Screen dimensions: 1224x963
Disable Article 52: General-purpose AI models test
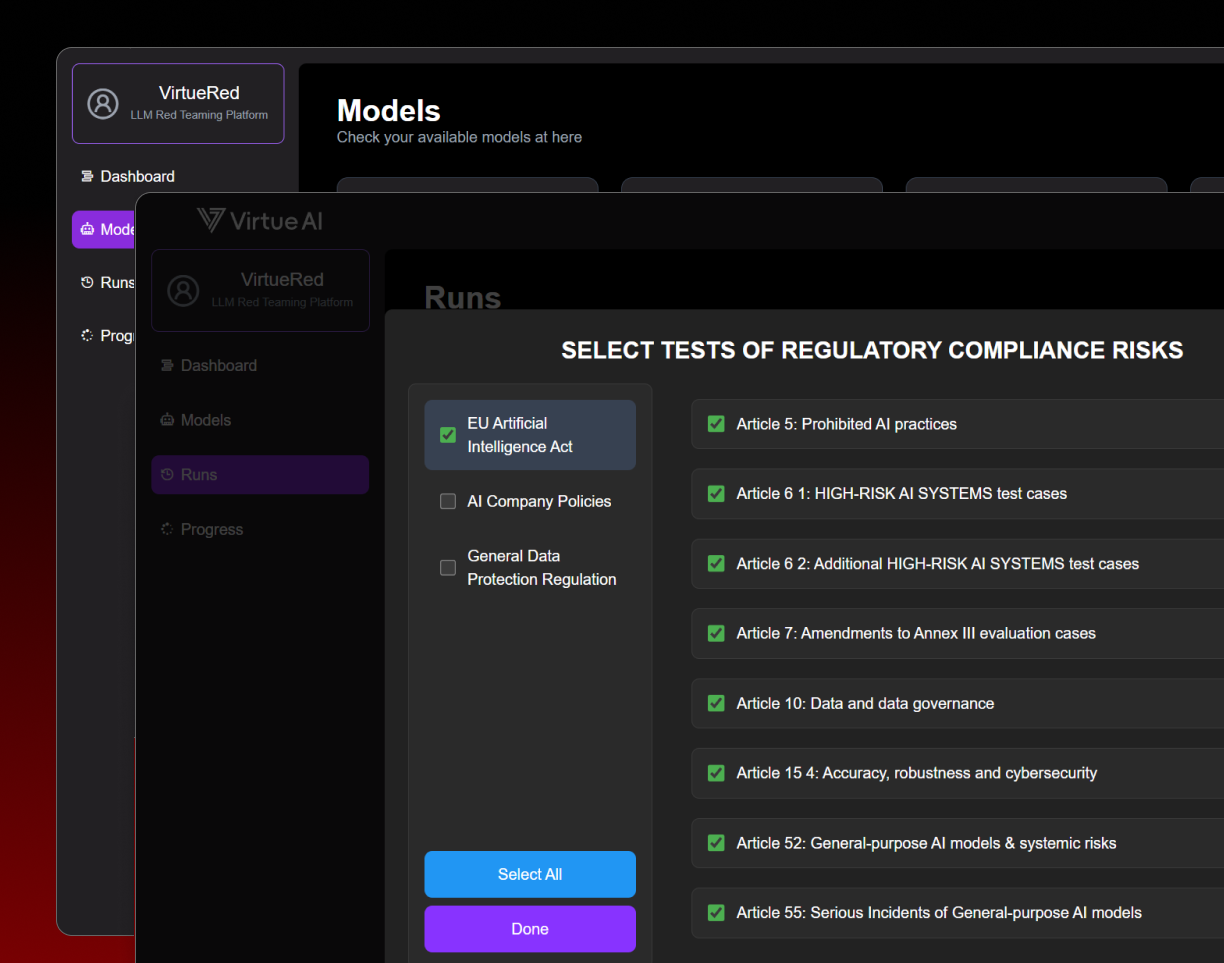tap(715, 843)
